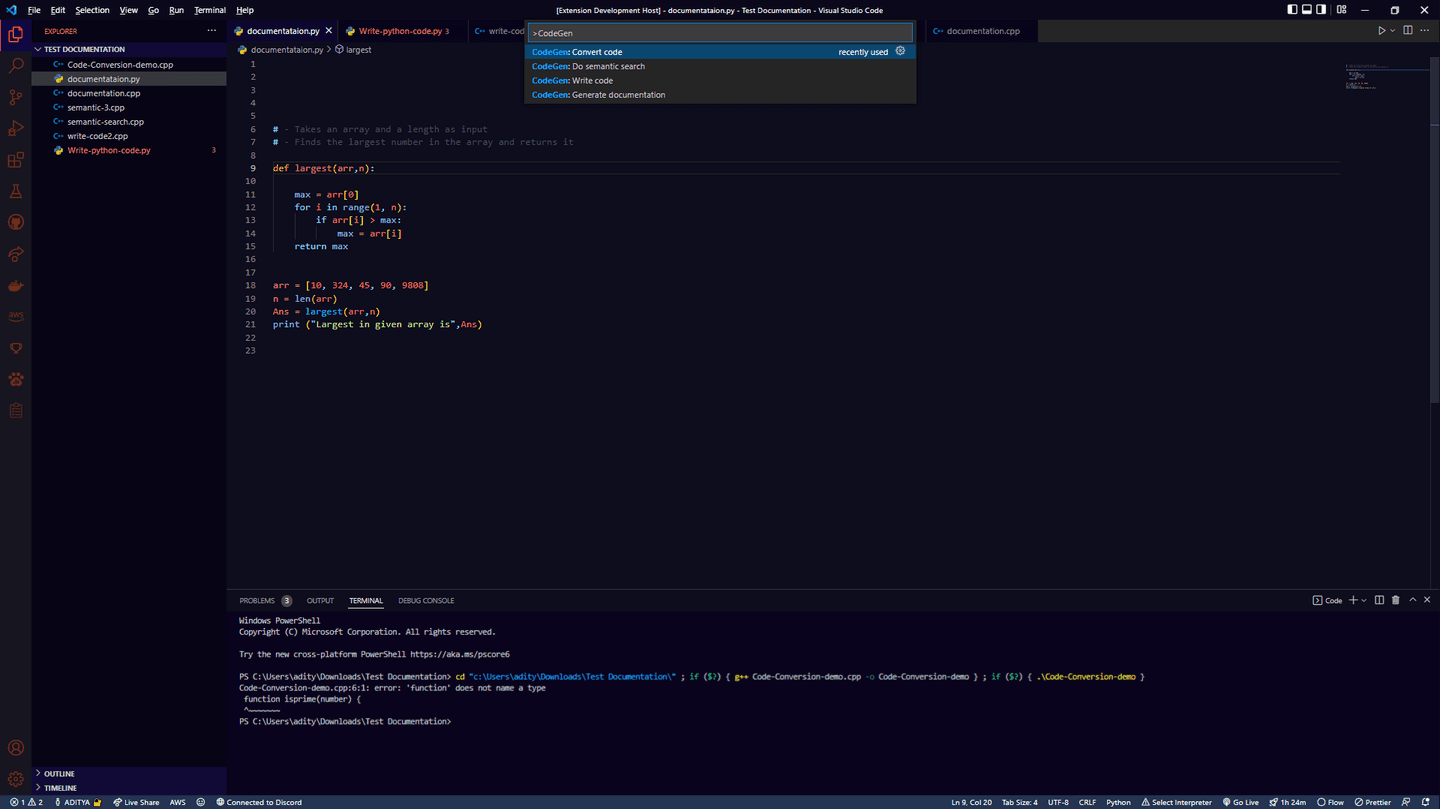Toggle the Primary Side Bar layout
The width and height of the screenshot is (1440, 809).
[x=1292, y=10]
